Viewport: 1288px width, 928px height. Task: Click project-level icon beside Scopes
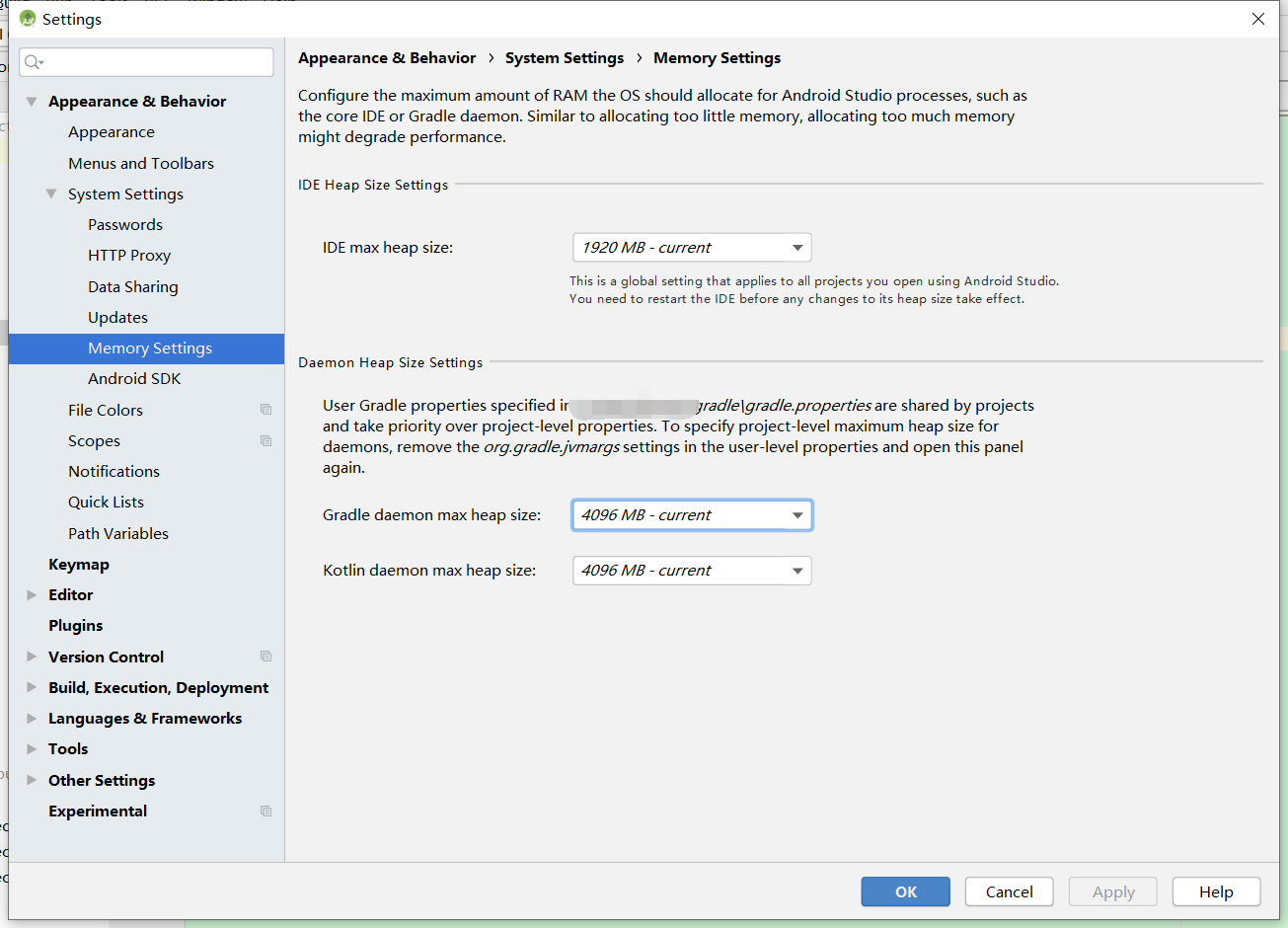pos(265,440)
